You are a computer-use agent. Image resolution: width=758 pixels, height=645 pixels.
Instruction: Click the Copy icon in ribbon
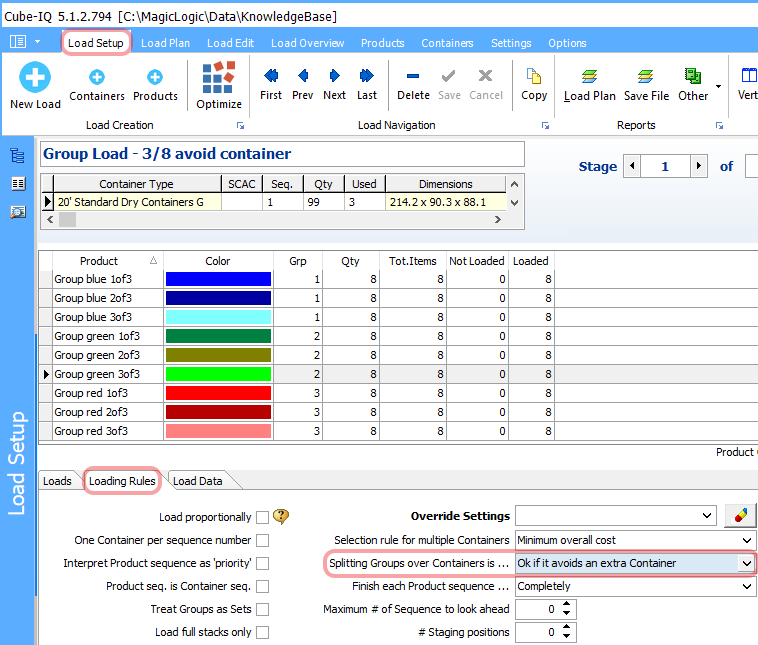click(x=534, y=76)
